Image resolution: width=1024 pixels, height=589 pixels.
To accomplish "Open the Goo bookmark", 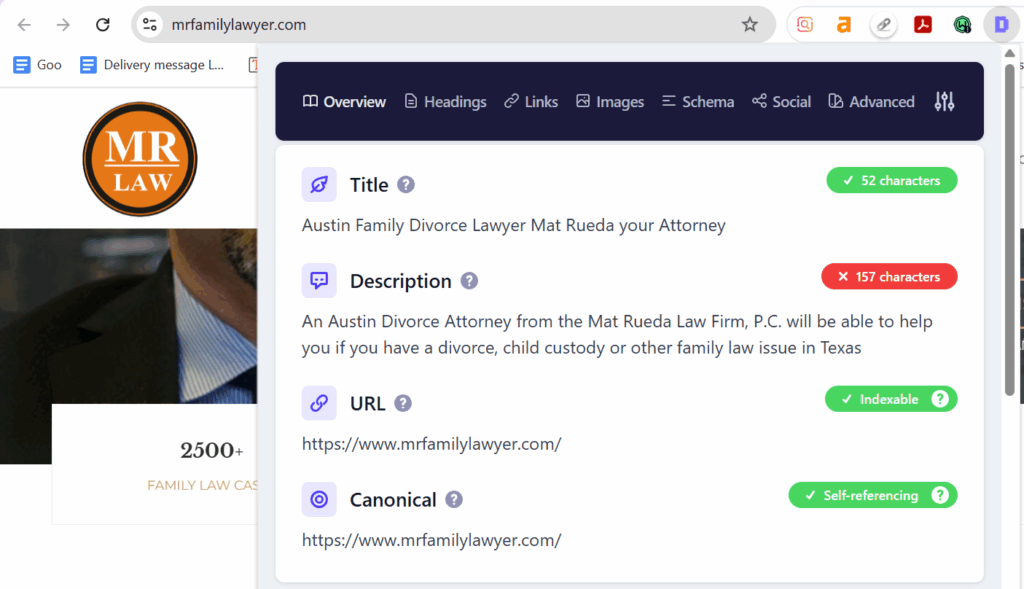I will coord(37,65).
